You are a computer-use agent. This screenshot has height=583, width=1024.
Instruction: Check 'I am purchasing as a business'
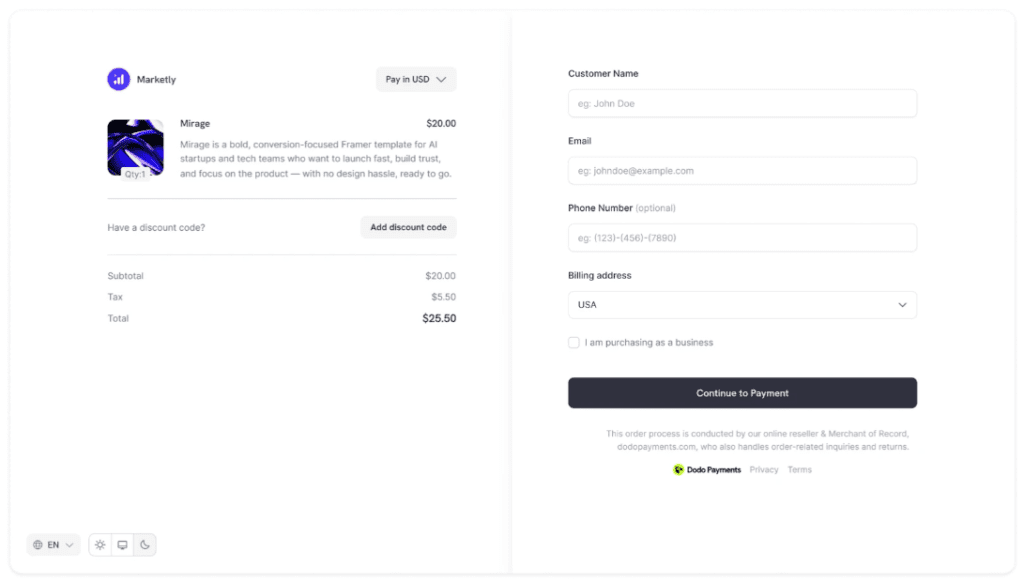point(574,343)
